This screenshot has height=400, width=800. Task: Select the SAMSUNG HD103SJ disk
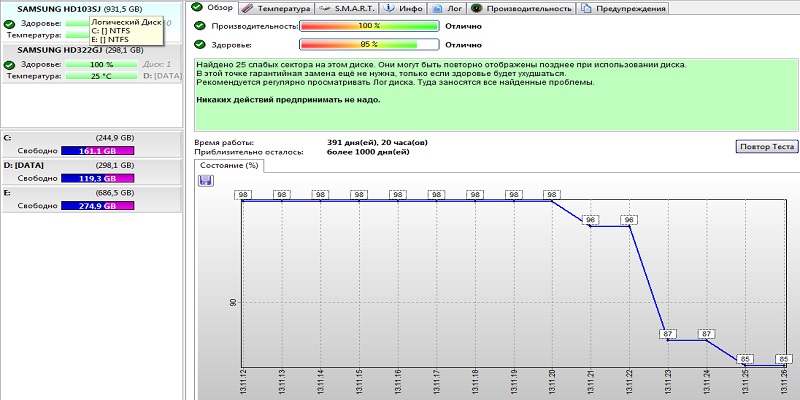[x=91, y=22]
